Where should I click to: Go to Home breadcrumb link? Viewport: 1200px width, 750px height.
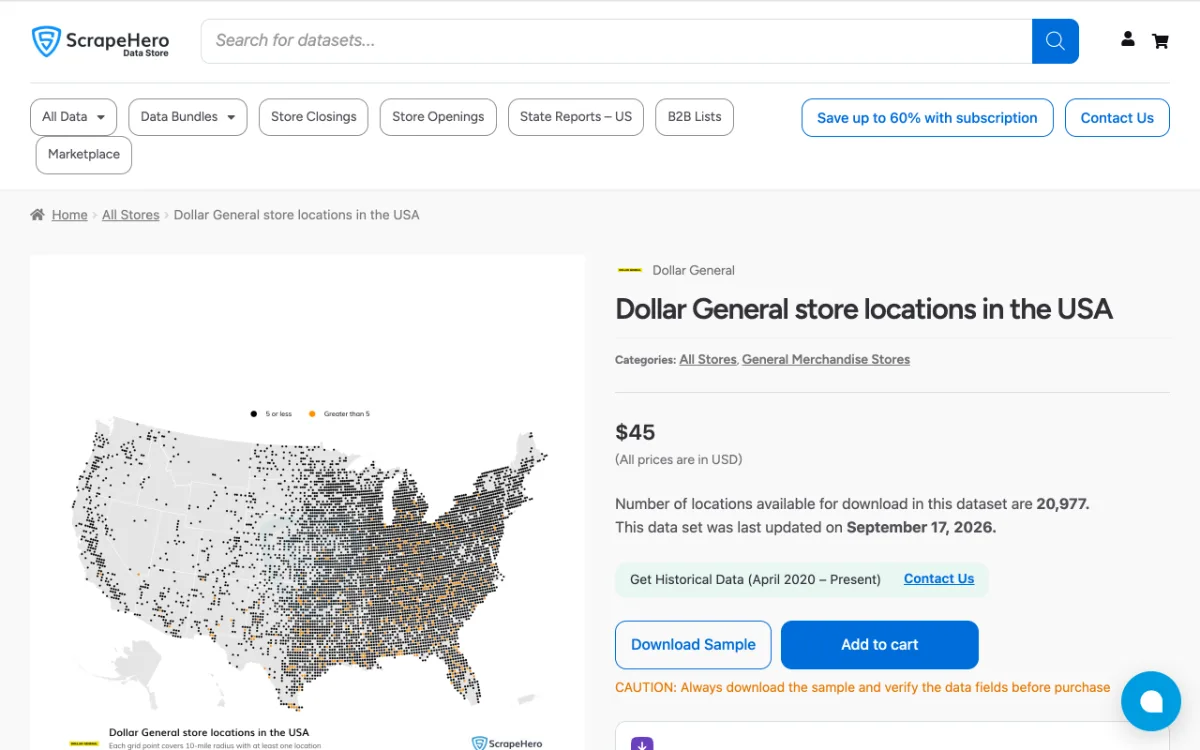70,215
